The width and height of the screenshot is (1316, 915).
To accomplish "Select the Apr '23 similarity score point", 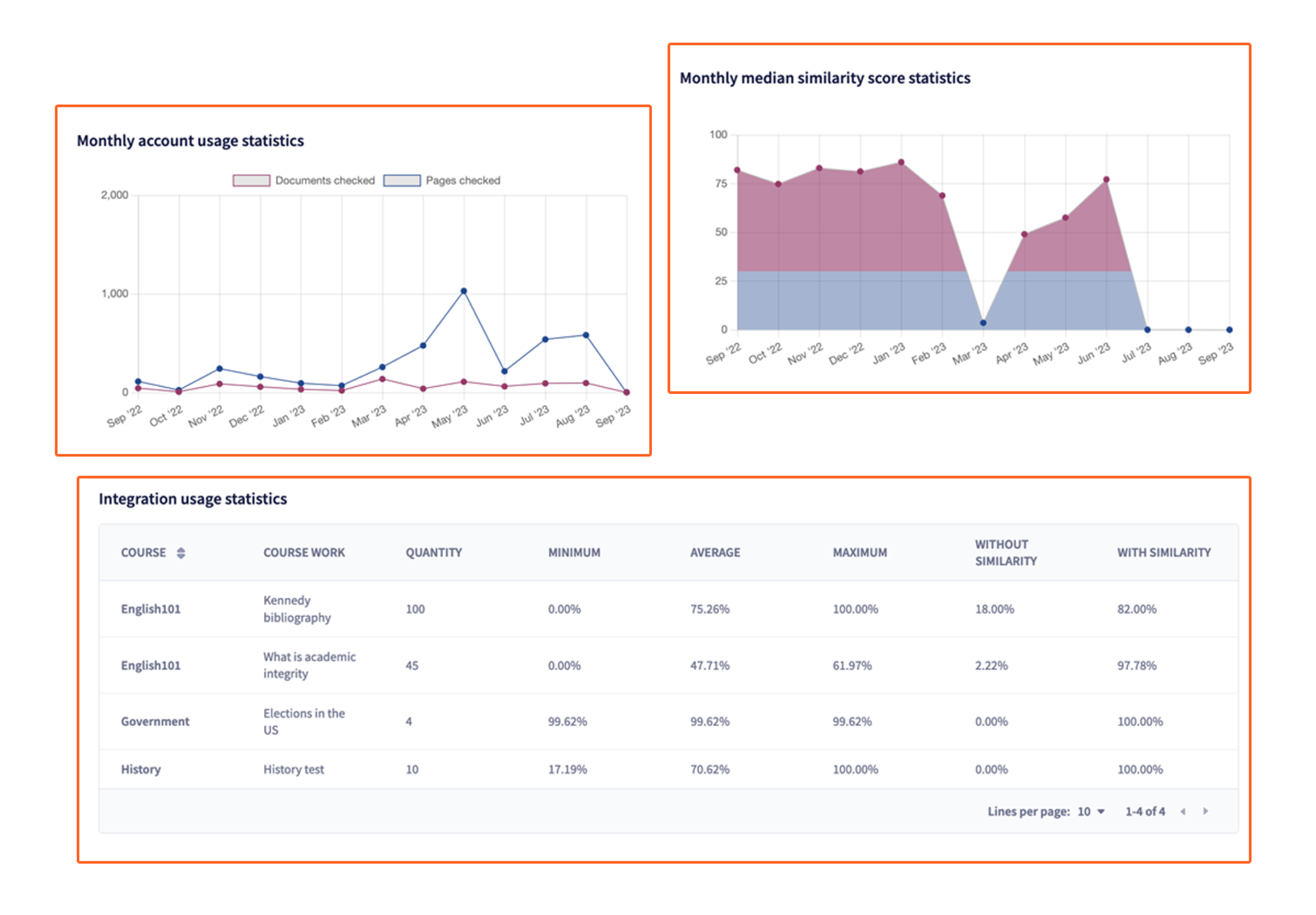I will [x=1024, y=234].
